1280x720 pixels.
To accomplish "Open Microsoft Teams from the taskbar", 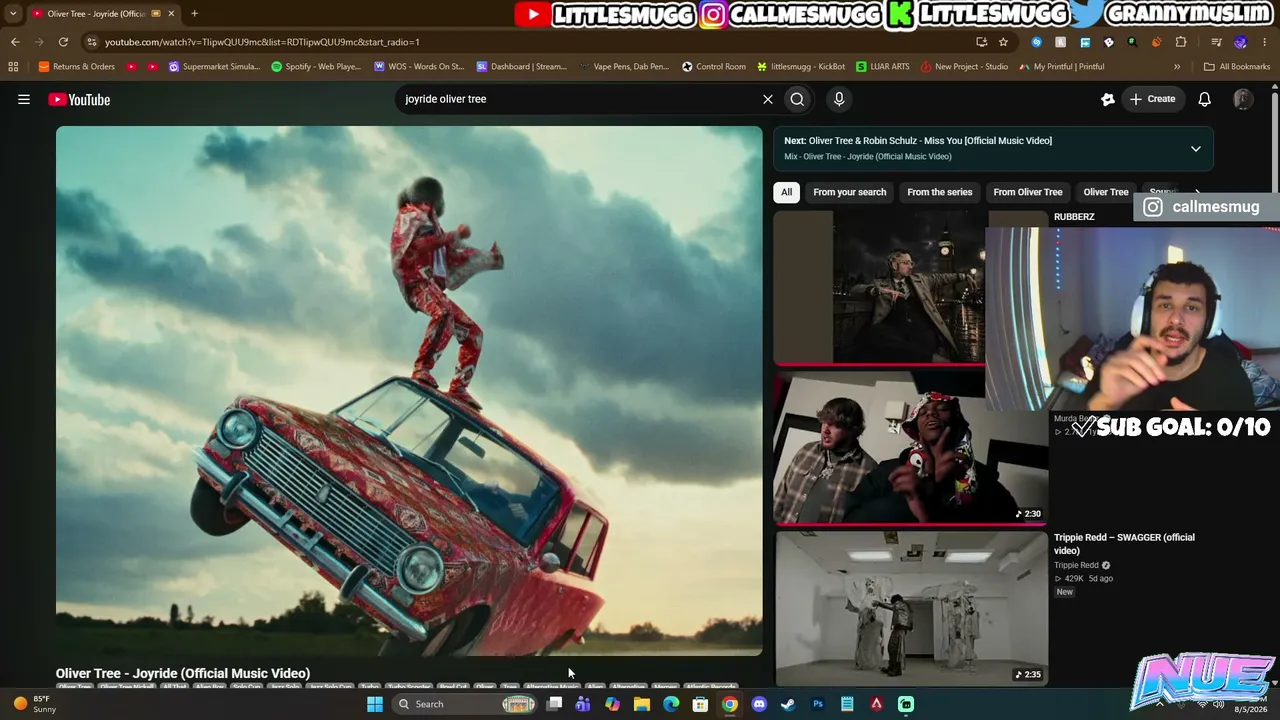I will [583, 704].
